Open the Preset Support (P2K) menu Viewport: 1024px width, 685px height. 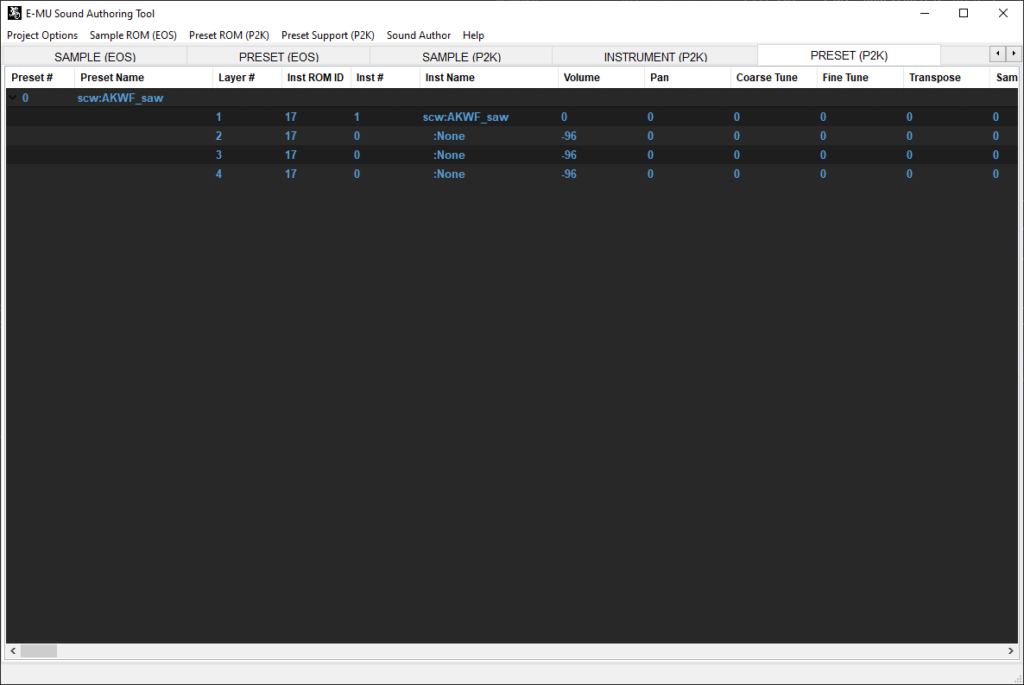[328, 35]
